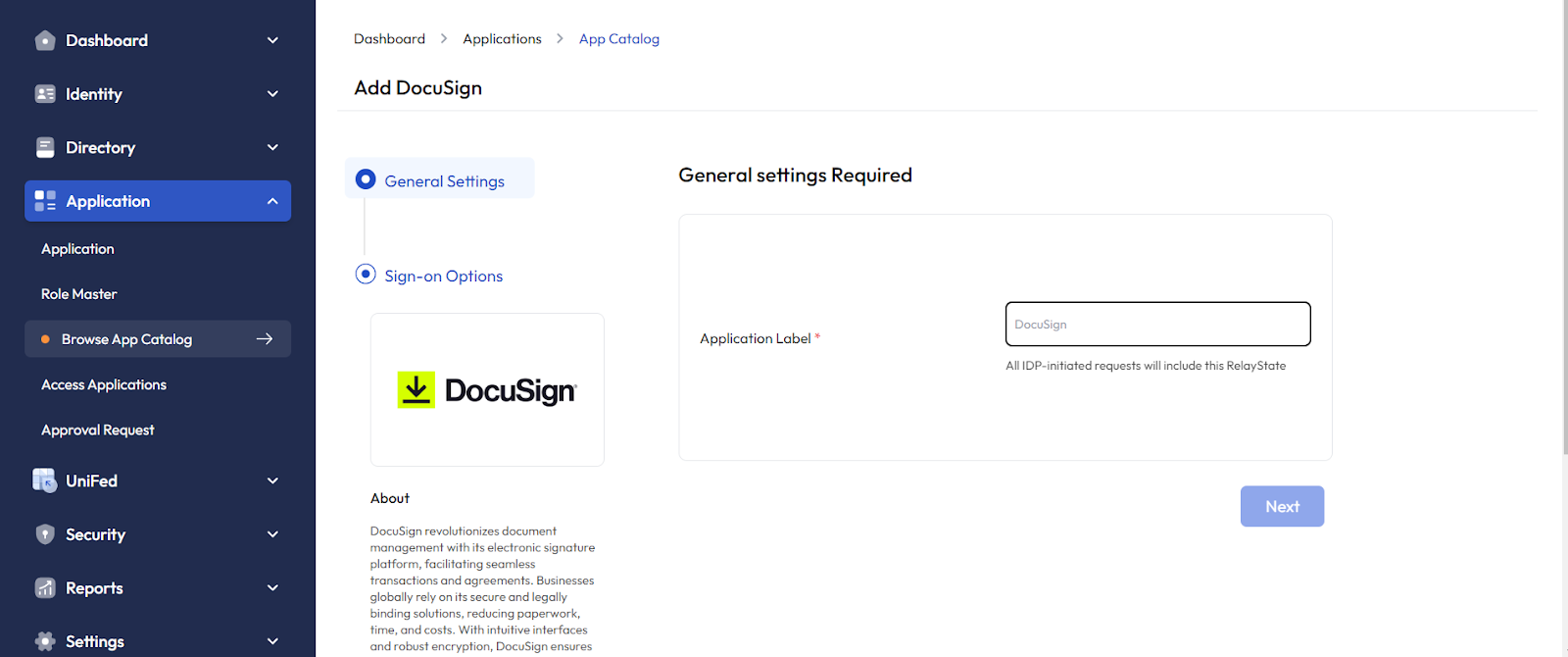Click the Reports label in sidebar

tap(94, 587)
